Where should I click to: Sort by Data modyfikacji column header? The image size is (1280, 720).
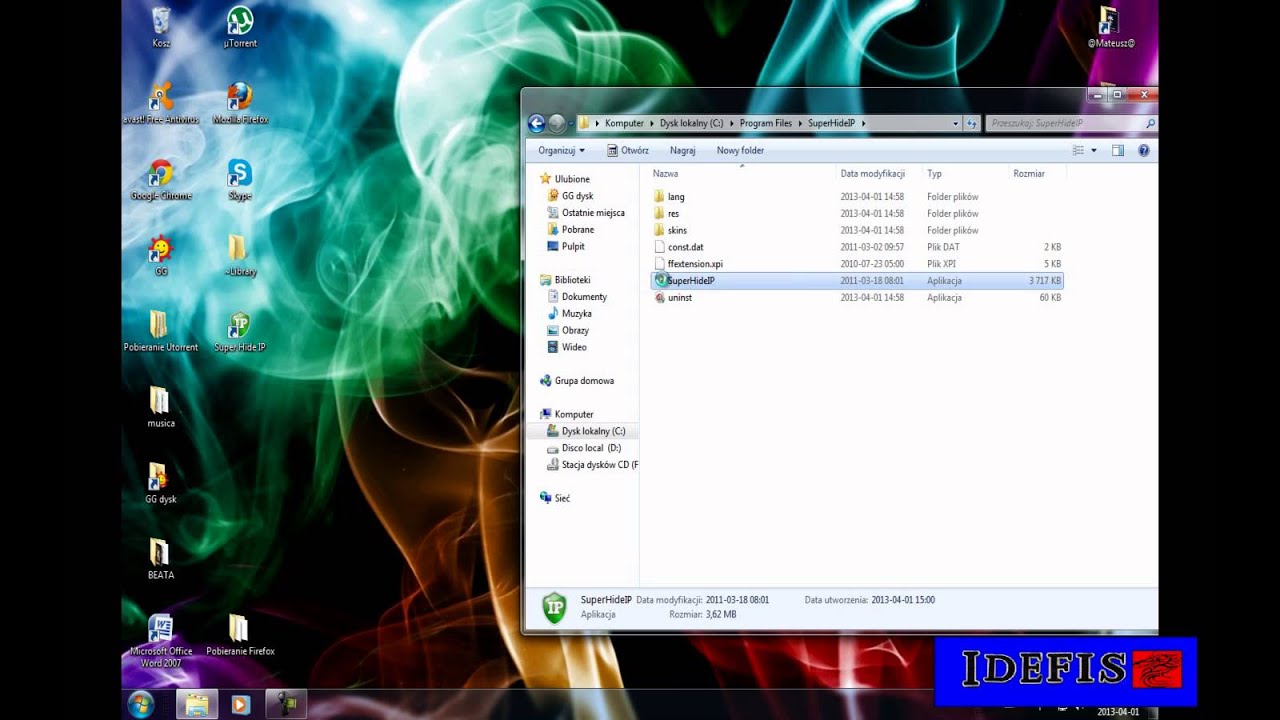pyautogui.click(x=879, y=173)
